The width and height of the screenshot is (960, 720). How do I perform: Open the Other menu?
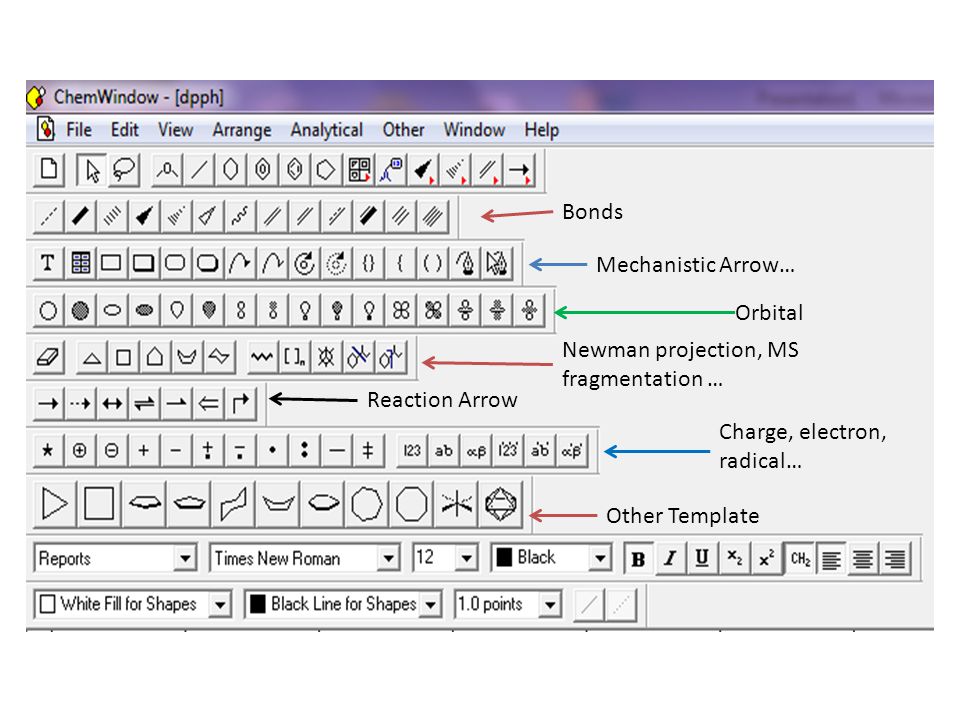403,130
